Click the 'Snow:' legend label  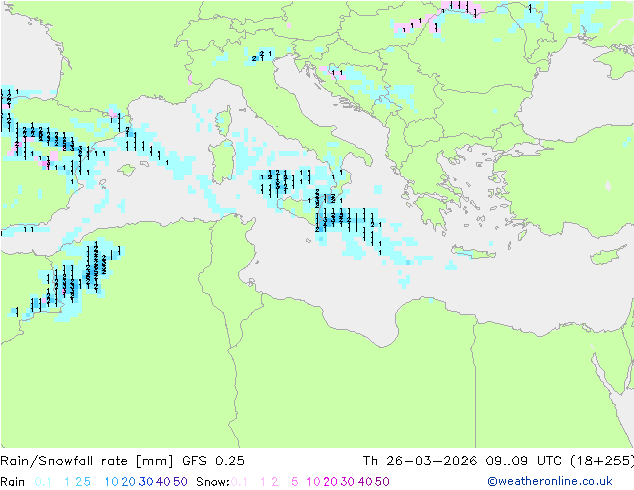point(213,482)
